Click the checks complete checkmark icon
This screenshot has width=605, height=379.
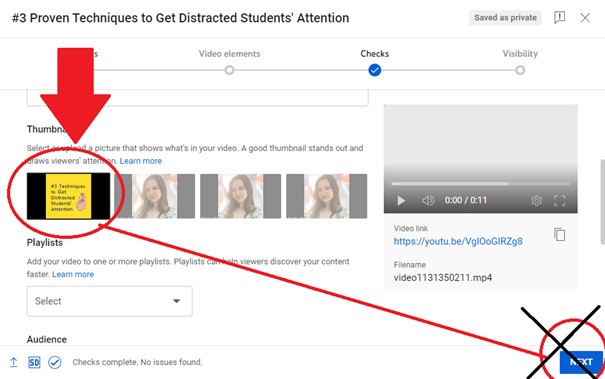pyautogui.click(x=55, y=362)
